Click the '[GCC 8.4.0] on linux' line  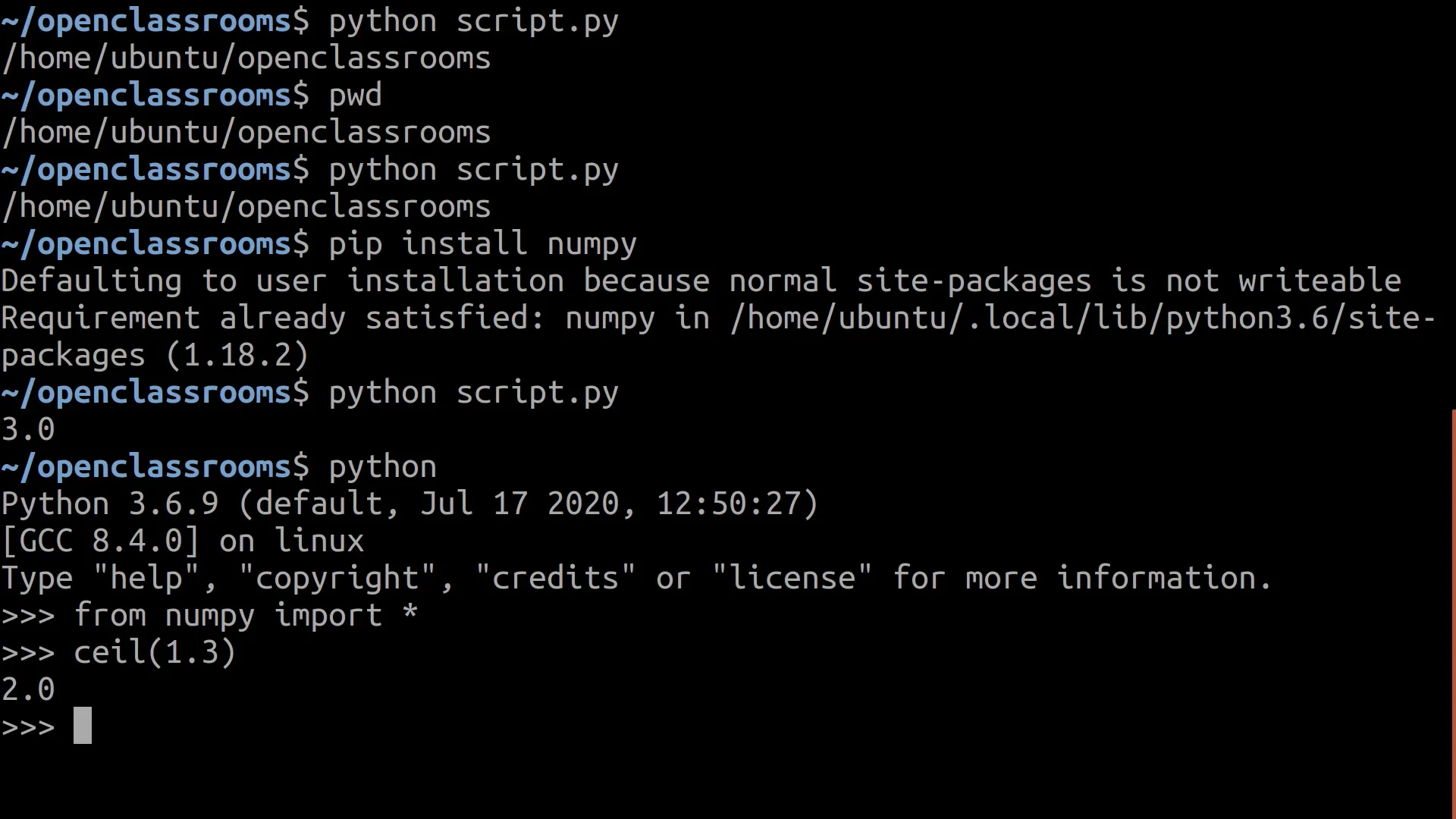click(x=183, y=541)
